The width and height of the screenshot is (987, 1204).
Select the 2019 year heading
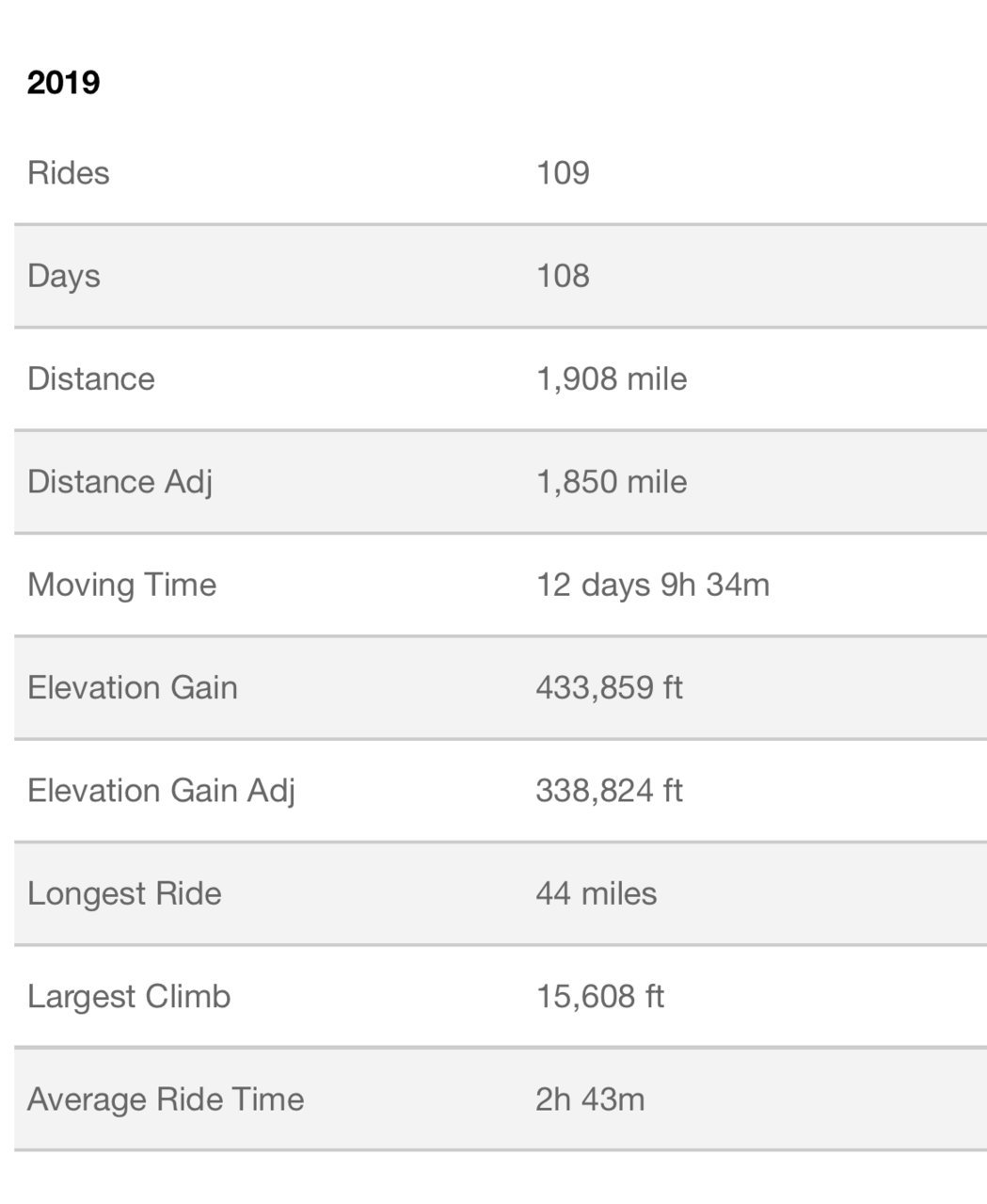[63, 82]
